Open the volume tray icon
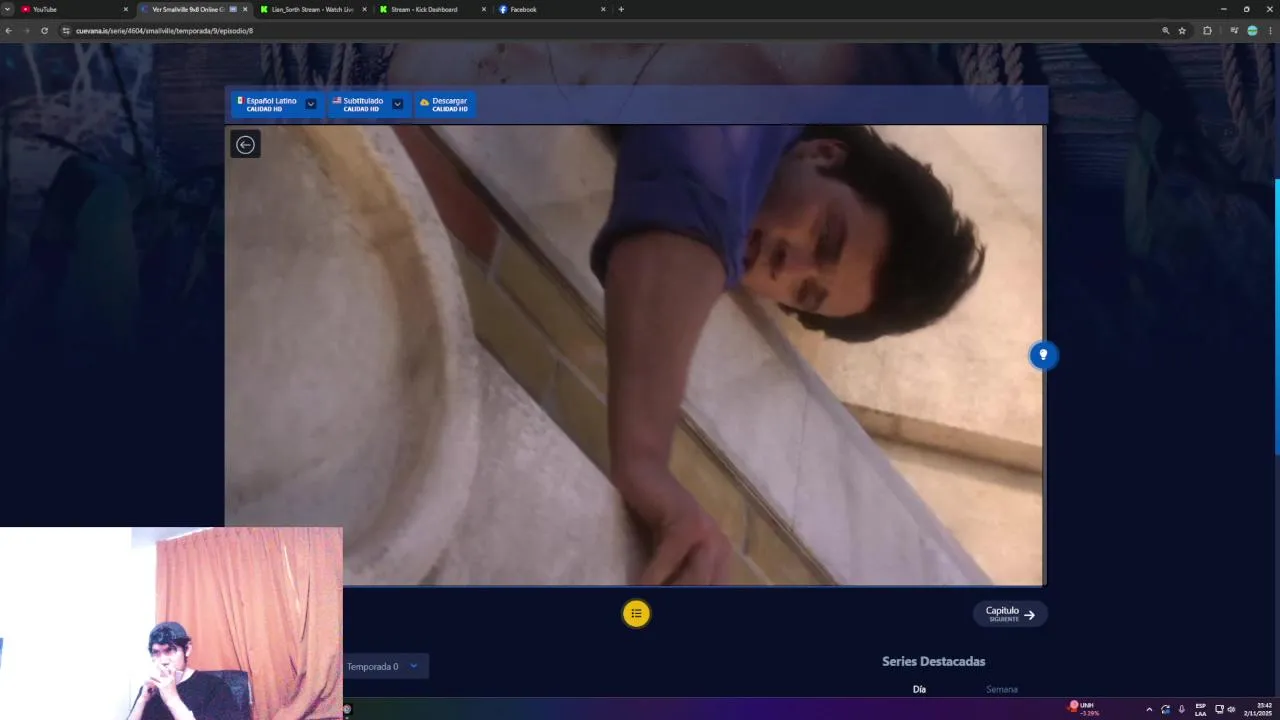Viewport: 1280px width, 720px height. pyautogui.click(x=1231, y=709)
